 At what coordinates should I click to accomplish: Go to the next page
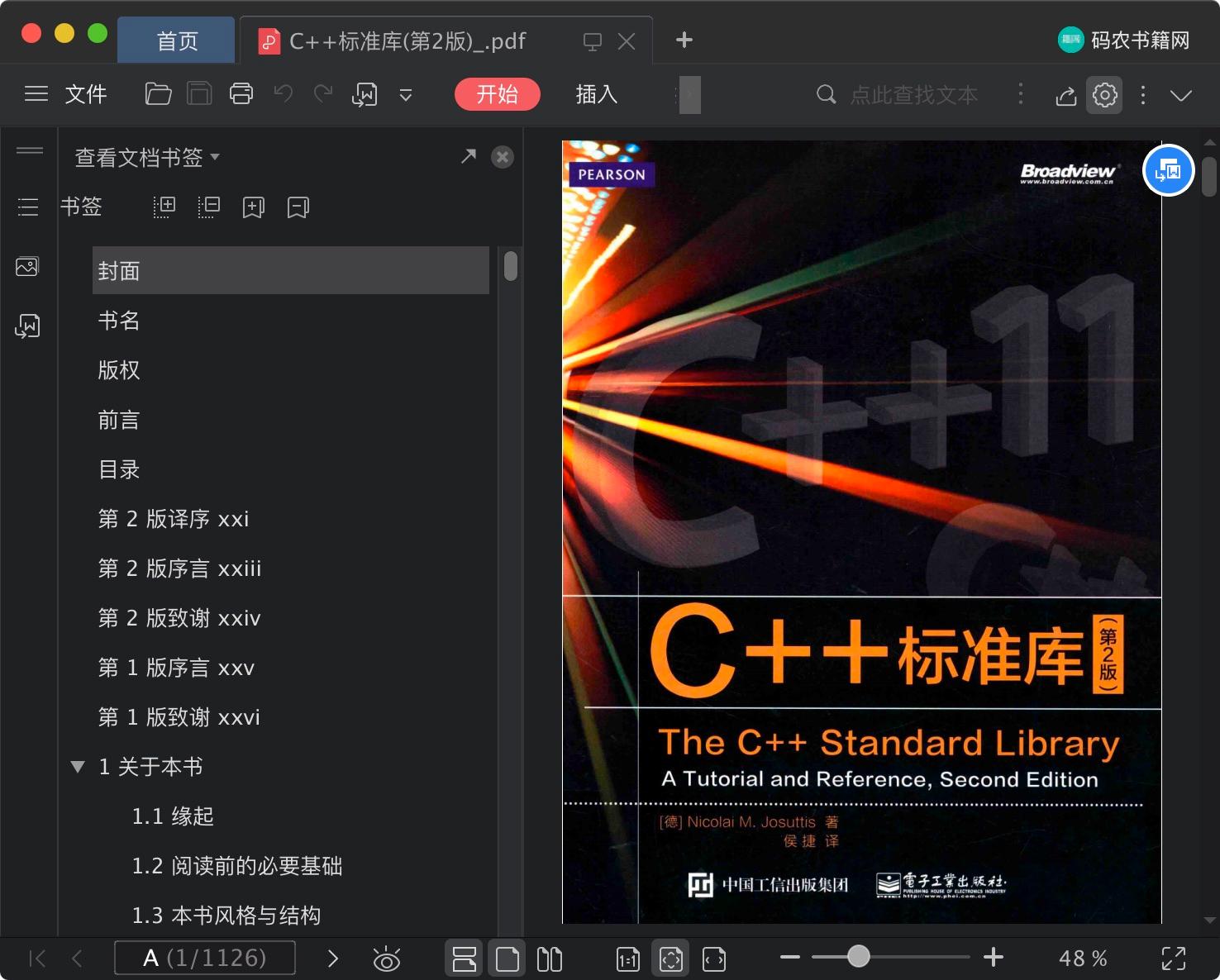[x=332, y=959]
